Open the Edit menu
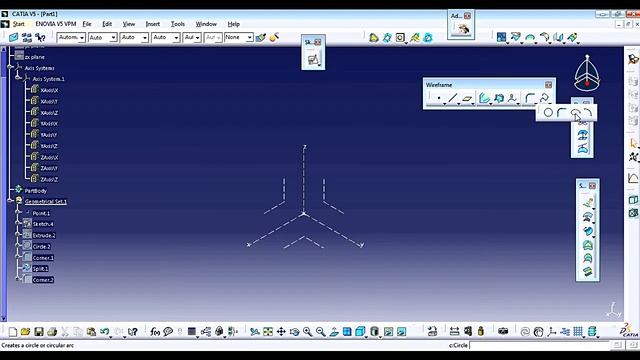Viewport: 640px width, 360px height. click(x=107, y=24)
